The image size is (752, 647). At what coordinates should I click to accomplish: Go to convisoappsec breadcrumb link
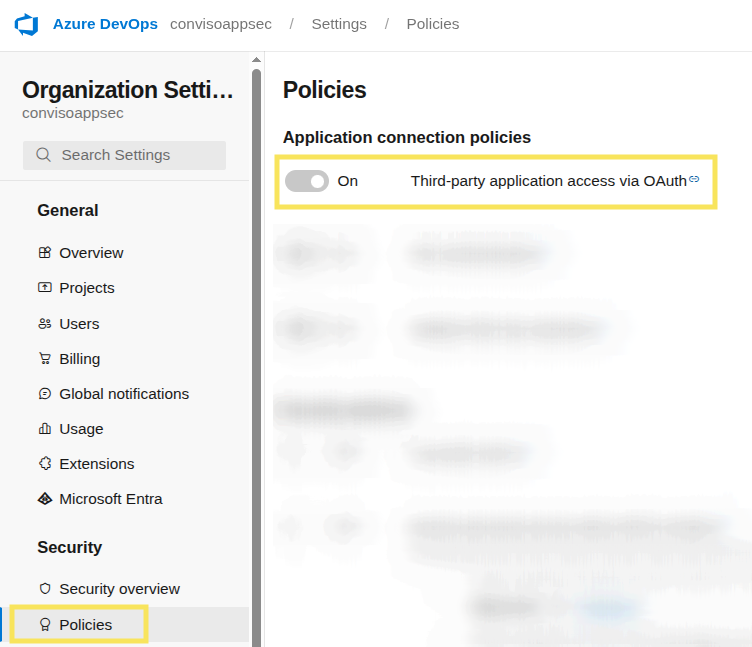220,24
